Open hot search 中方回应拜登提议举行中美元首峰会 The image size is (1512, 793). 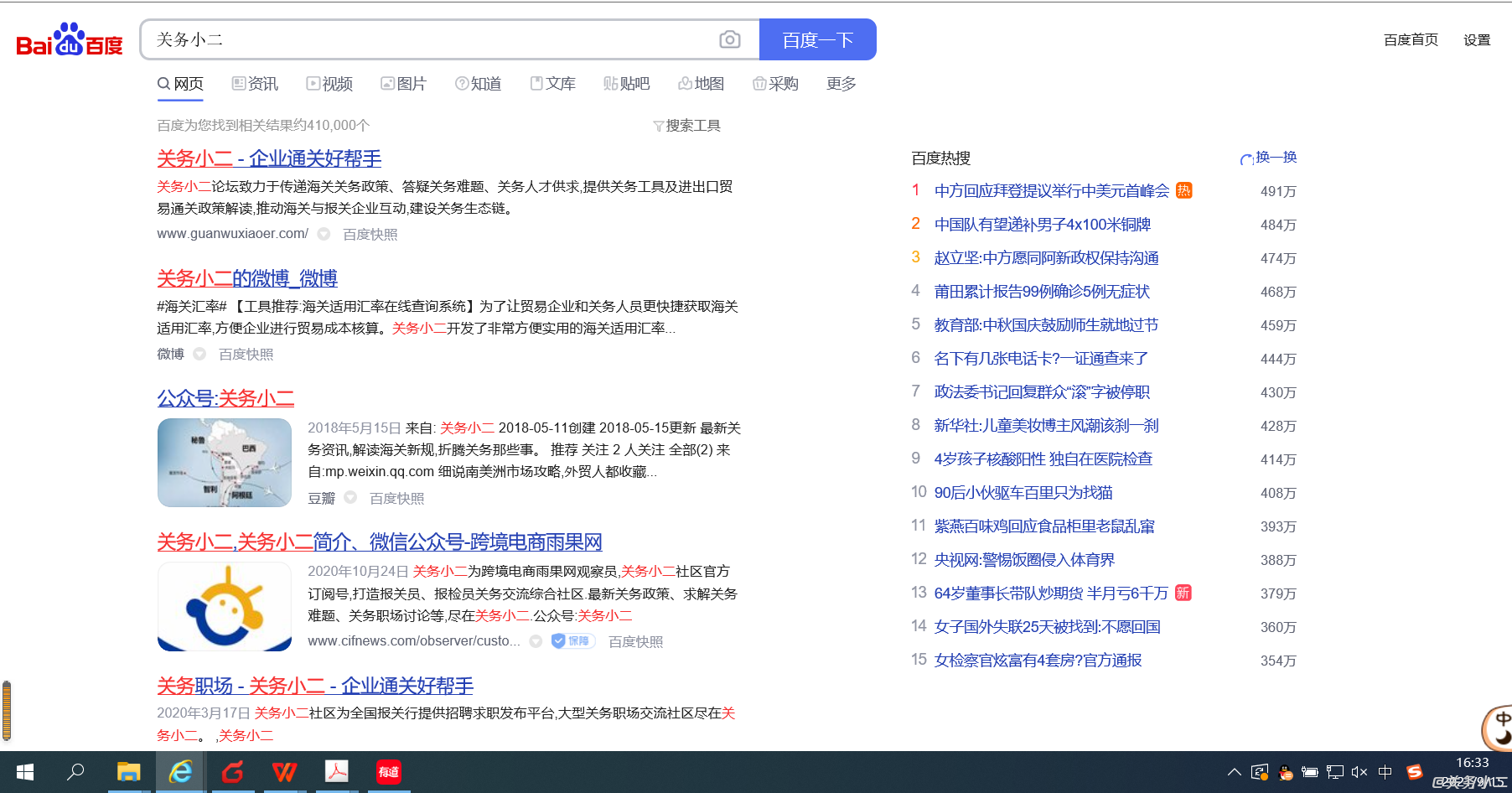[x=1051, y=190]
